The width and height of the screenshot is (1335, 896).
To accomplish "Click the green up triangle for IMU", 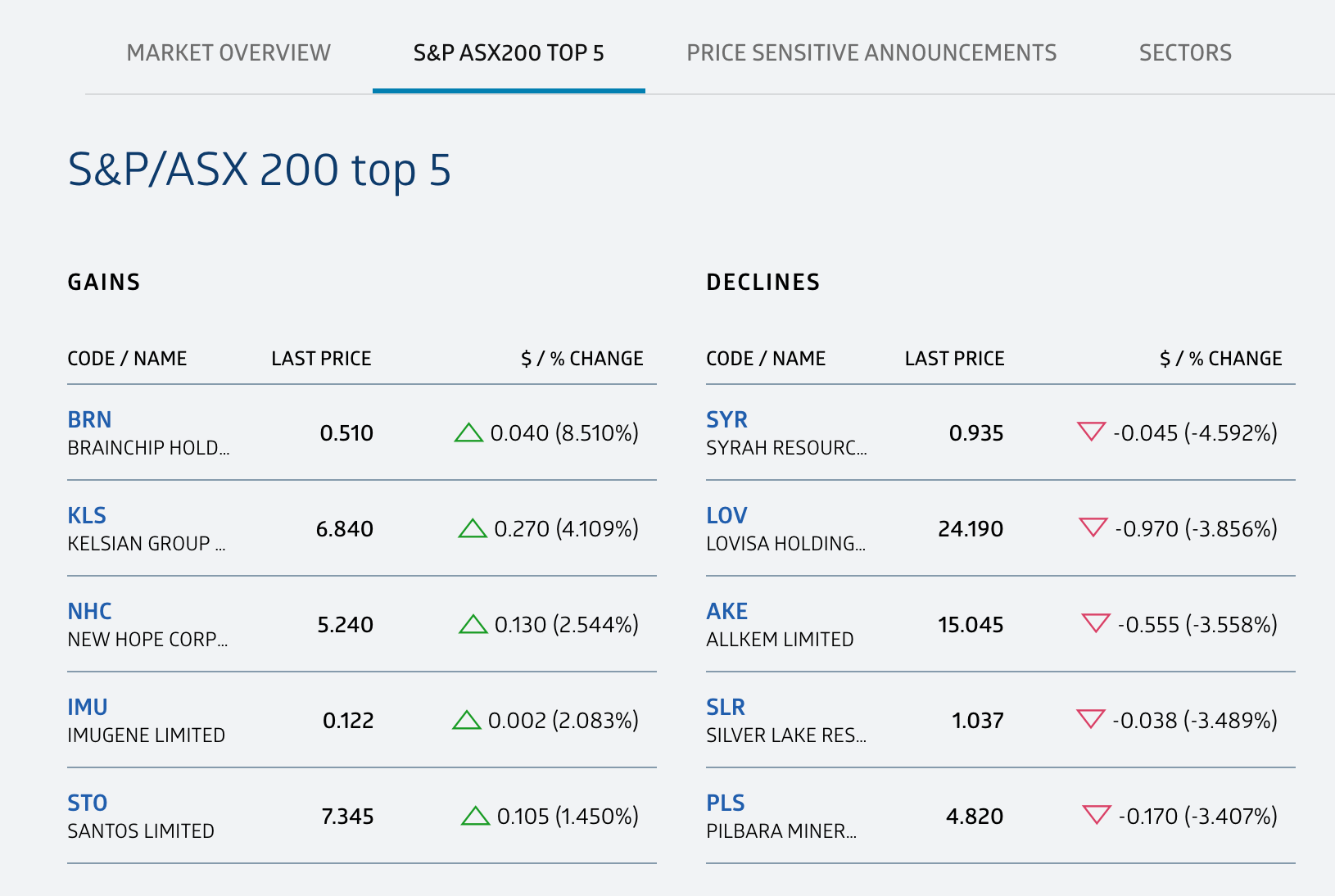I will (x=467, y=720).
